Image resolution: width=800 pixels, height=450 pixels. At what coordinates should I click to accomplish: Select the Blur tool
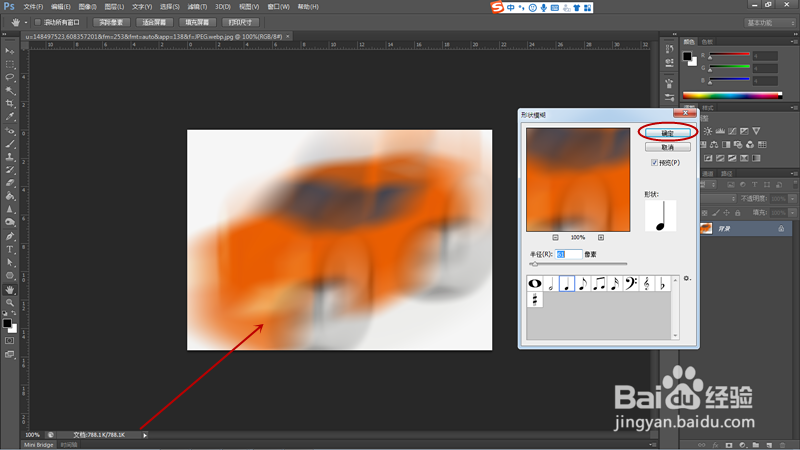click(x=10, y=209)
